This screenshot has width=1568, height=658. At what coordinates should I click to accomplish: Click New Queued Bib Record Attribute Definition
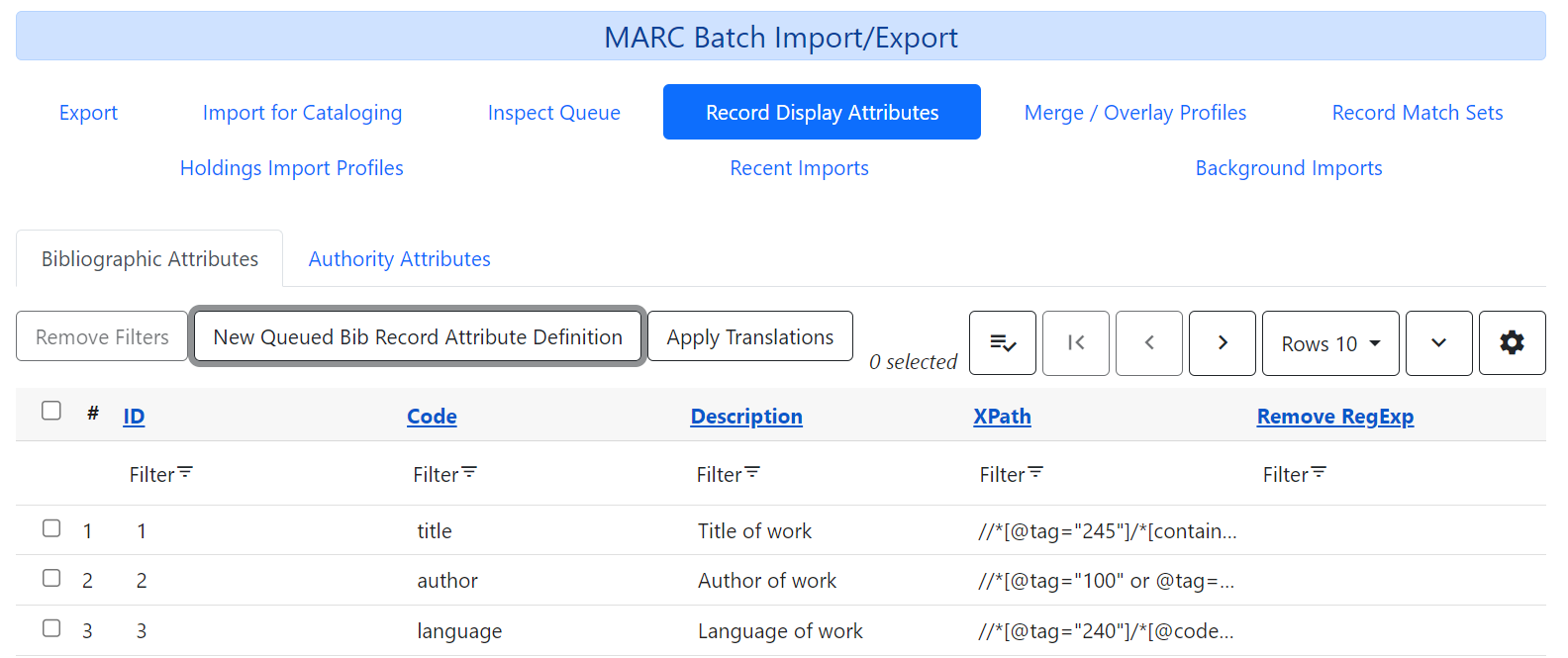click(x=418, y=337)
